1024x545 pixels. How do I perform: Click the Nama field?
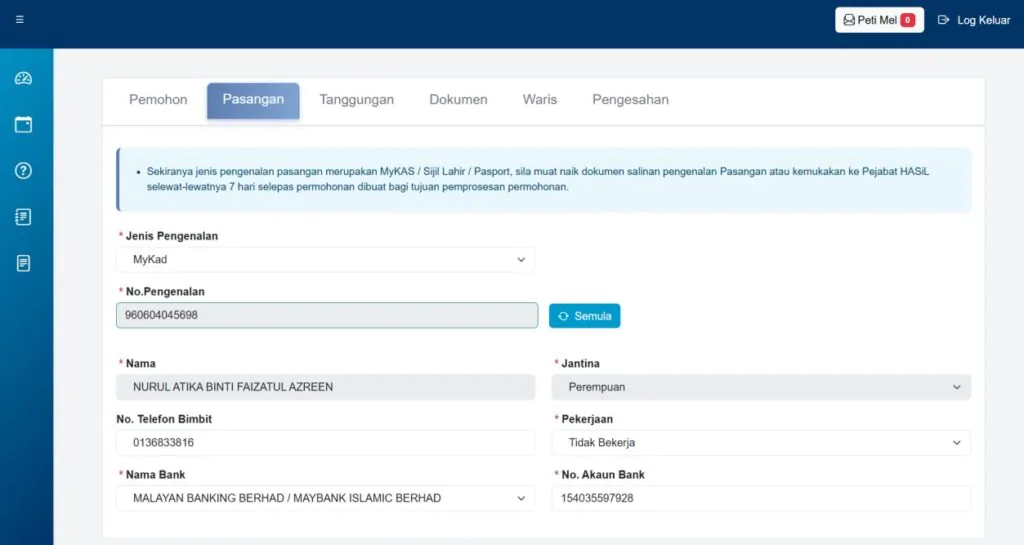(x=325, y=387)
